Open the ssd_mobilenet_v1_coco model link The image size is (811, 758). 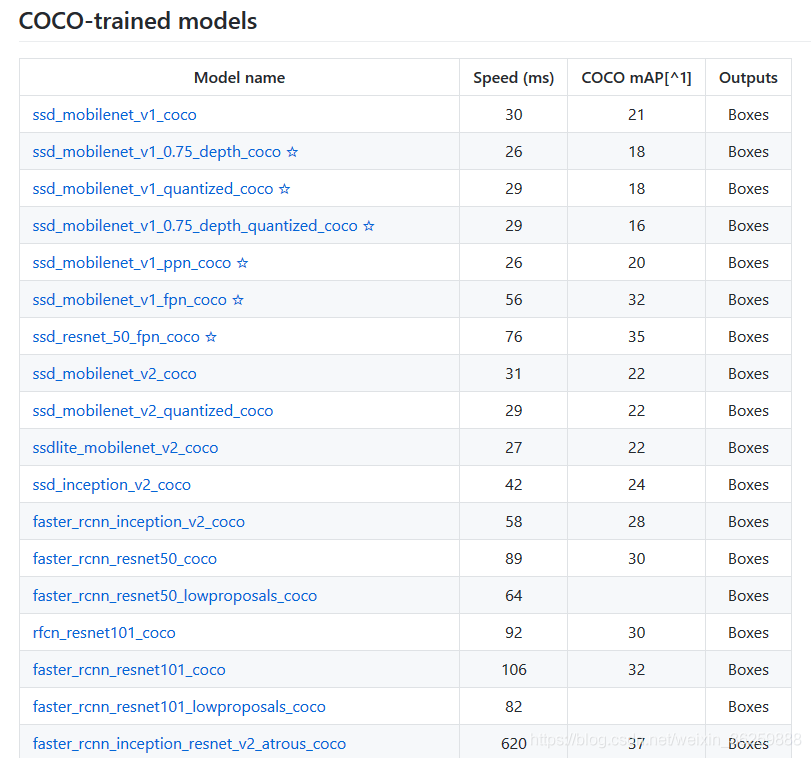114,115
